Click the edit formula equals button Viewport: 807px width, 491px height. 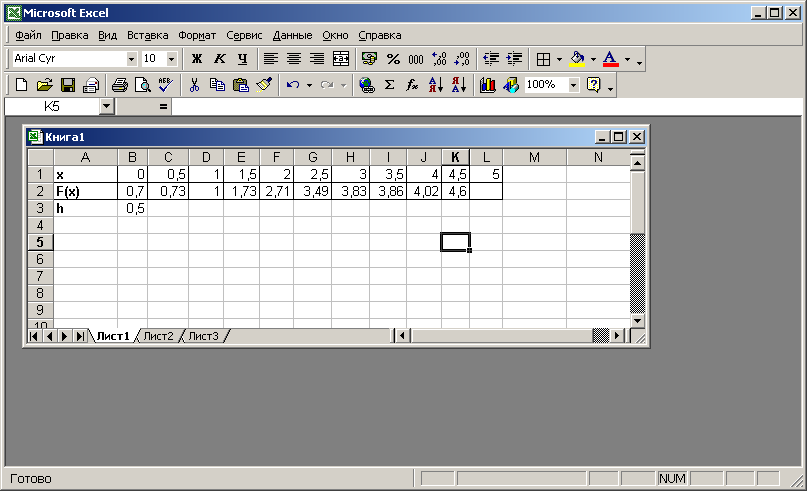coord(163,107)
